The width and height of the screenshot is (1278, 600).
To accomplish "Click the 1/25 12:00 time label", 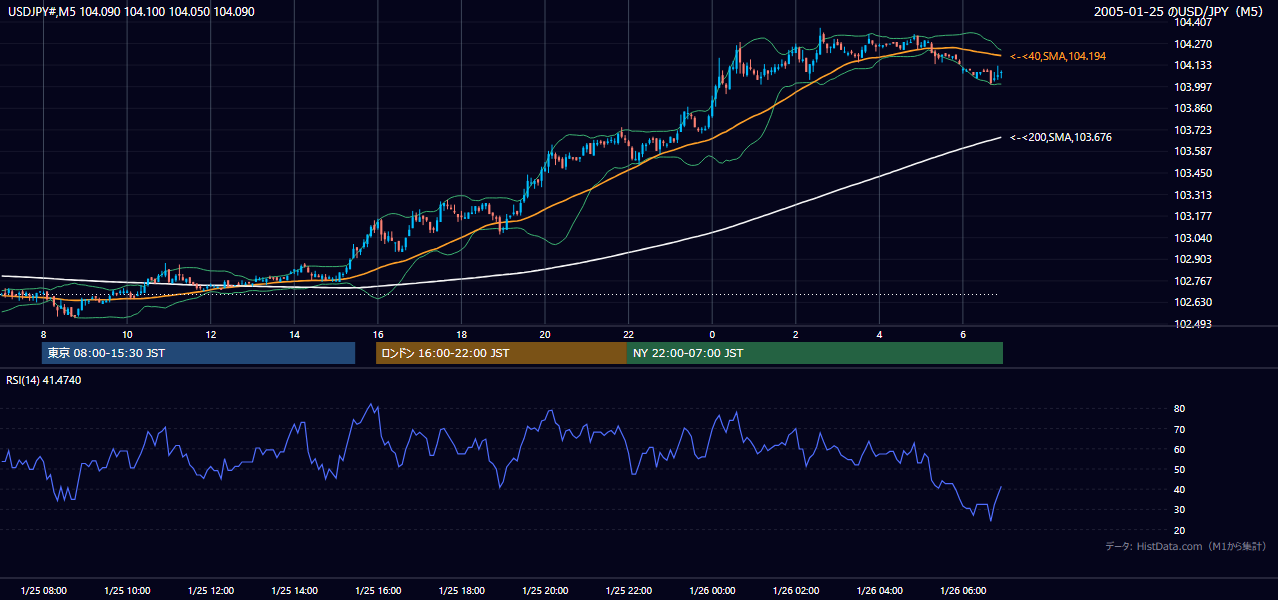I will (x=210, y=590).
